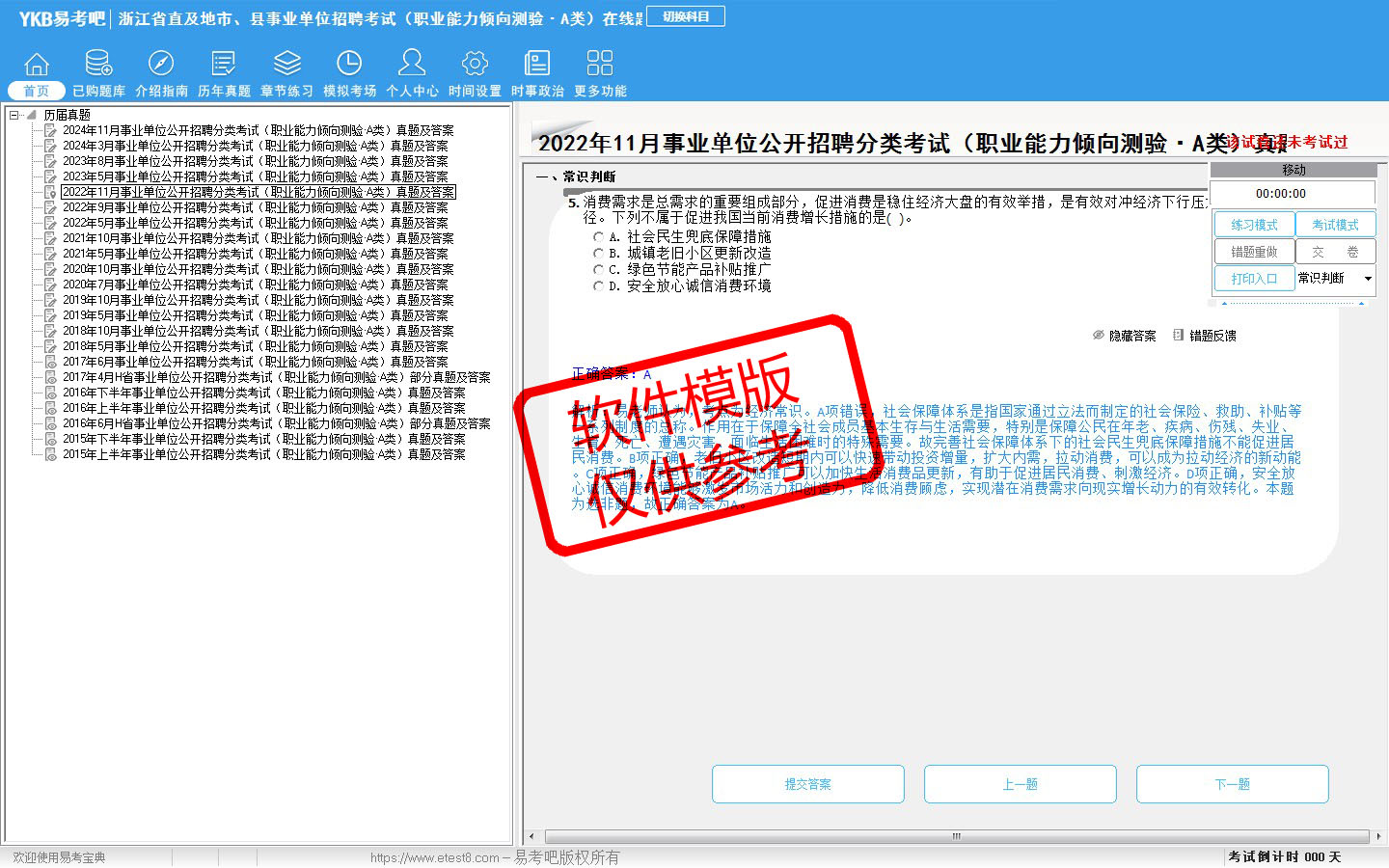Go to next question with 下一题
The height and width of the screenshot is (868, 1389).
point(1232,784)
